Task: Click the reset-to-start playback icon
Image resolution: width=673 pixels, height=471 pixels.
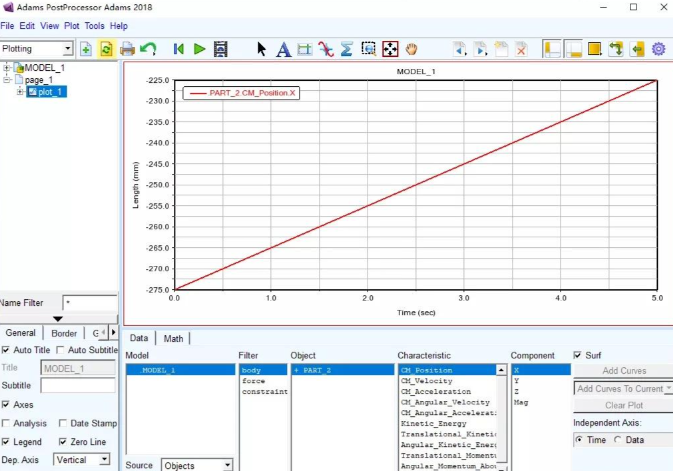Action: pyautogui.click(x=179, y=48)
